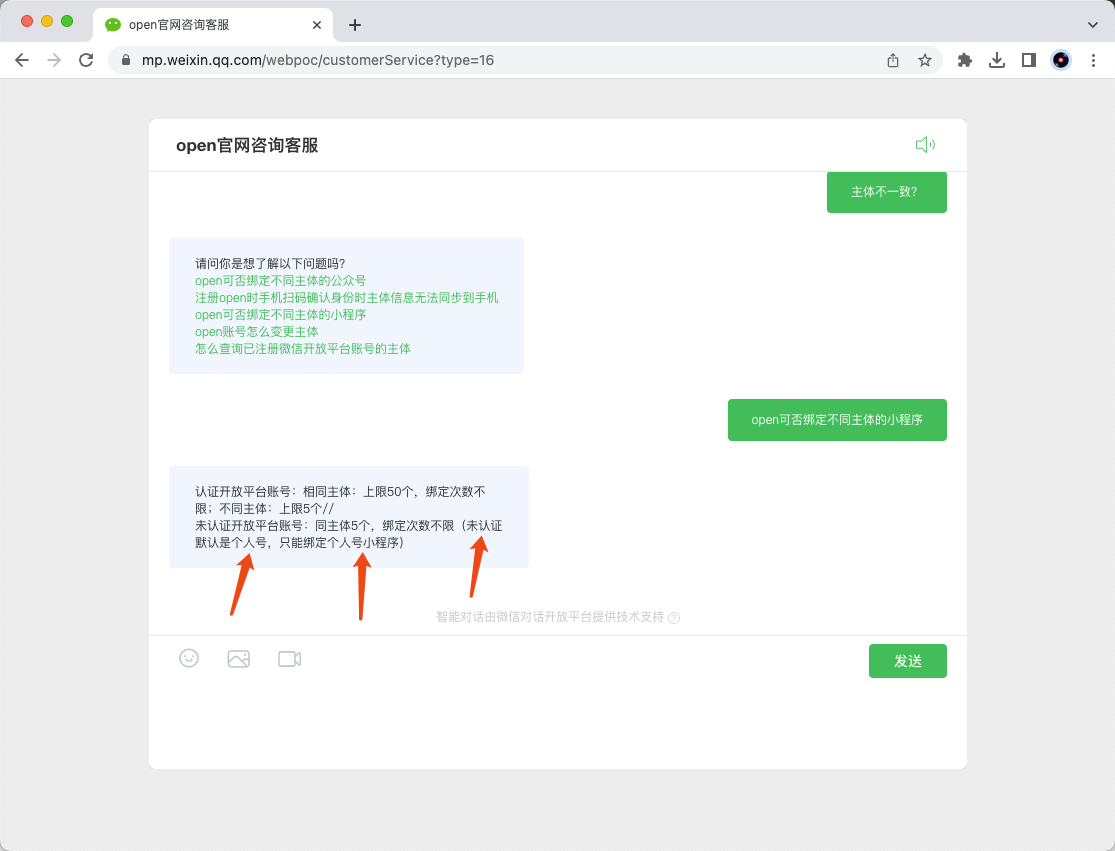The image size is (1115, 851).
Task: Open link 注册open时手机扫码确认身份时主体信息无法同步到手机
Action: tap(346, 298)
